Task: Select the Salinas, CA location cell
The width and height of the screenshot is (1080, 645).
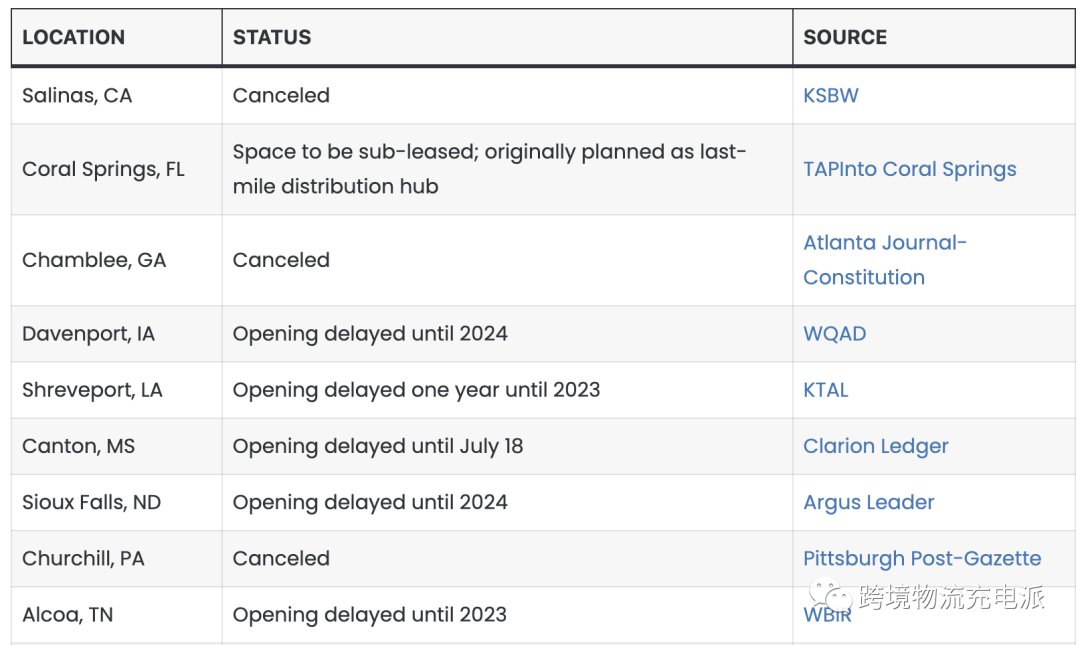Action: (77, 96)
